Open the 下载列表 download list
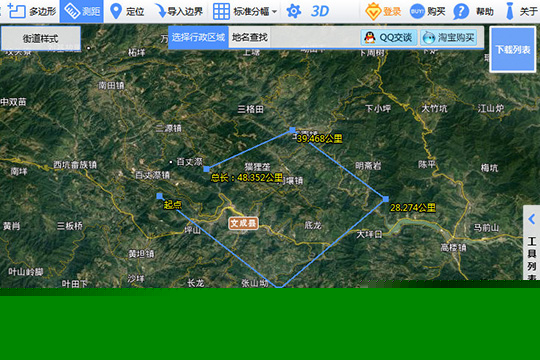The height and width of the screenshot is (360, 540). (513, 50)
